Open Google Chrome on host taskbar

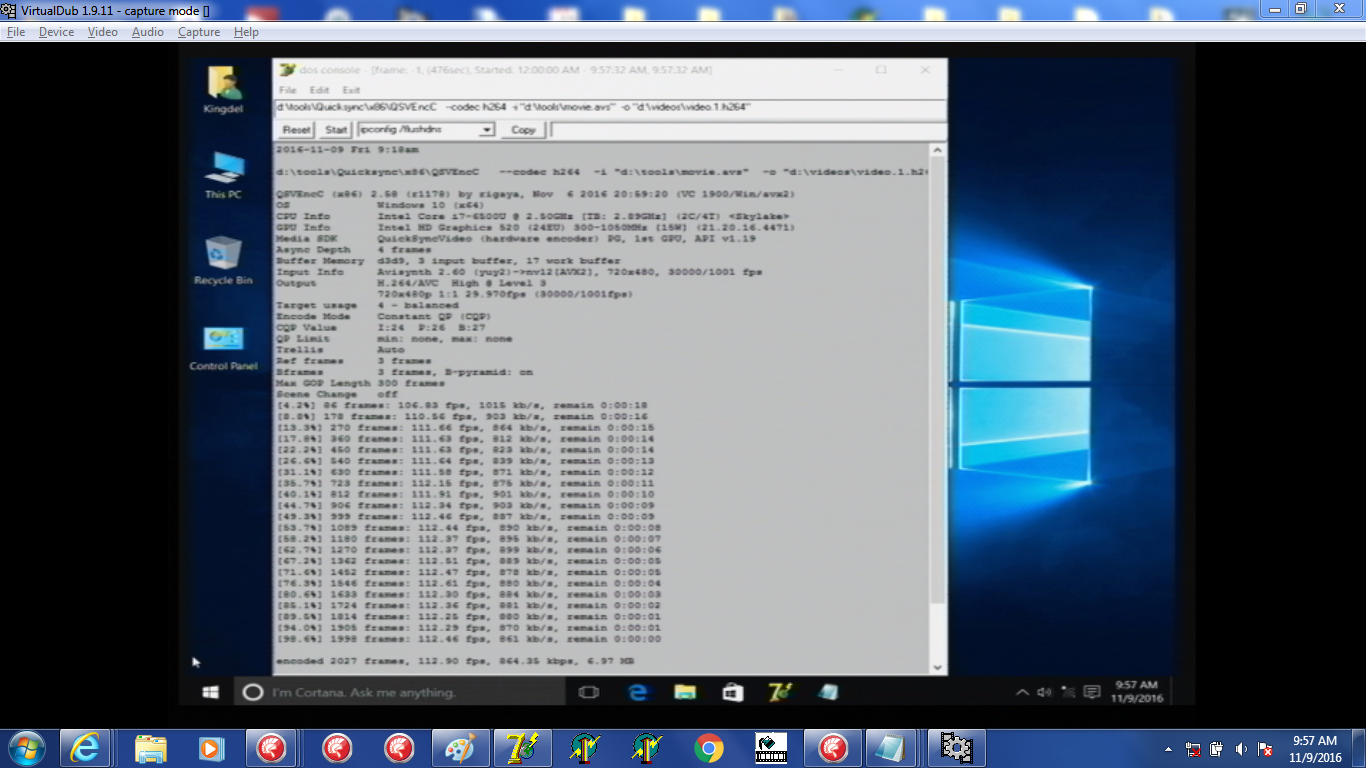(709, 748)
